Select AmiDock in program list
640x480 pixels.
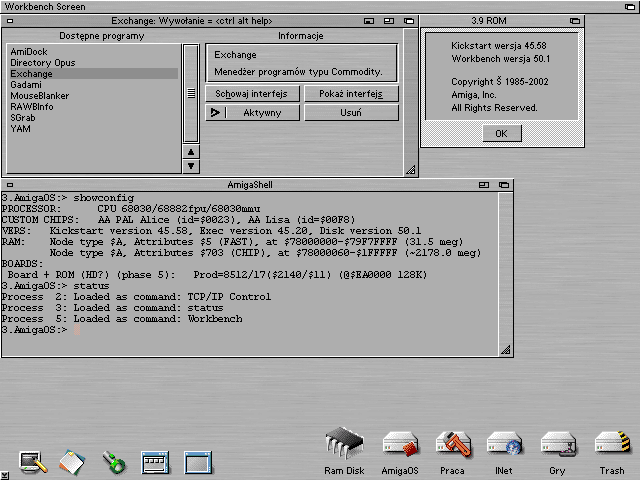tap(93, 52)
